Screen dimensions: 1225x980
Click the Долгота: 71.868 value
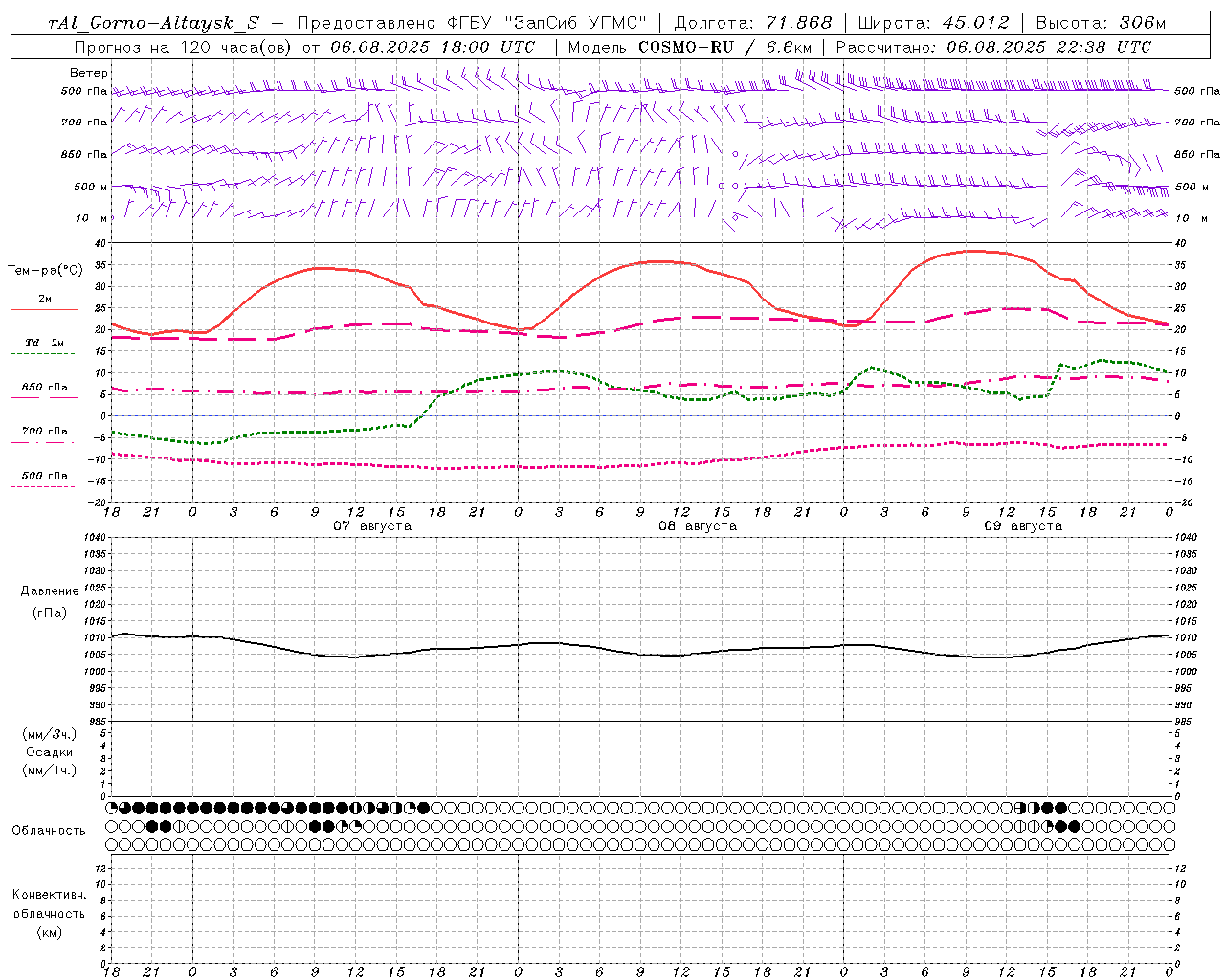point(753,23)
